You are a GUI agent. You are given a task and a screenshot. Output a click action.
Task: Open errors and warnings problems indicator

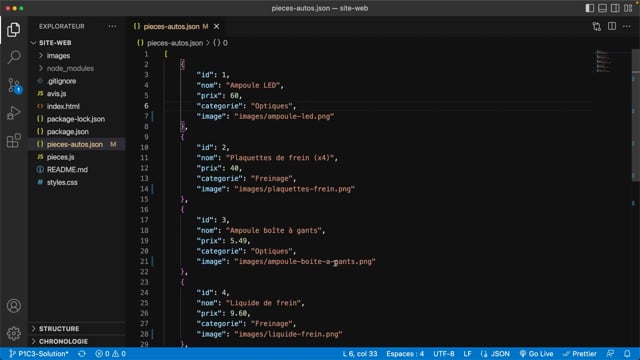point(110,354)
